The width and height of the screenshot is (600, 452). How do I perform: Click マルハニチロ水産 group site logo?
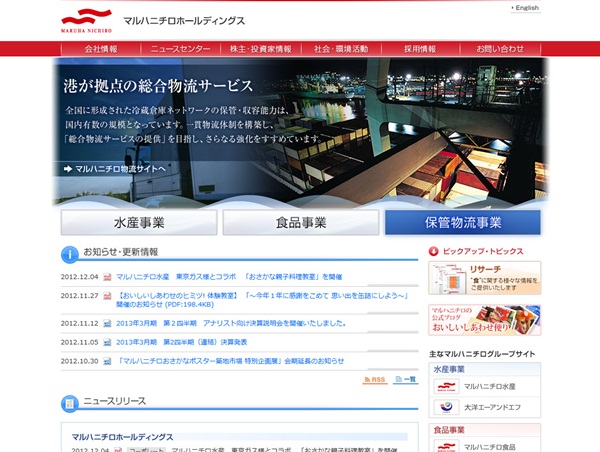click(446, 386)
